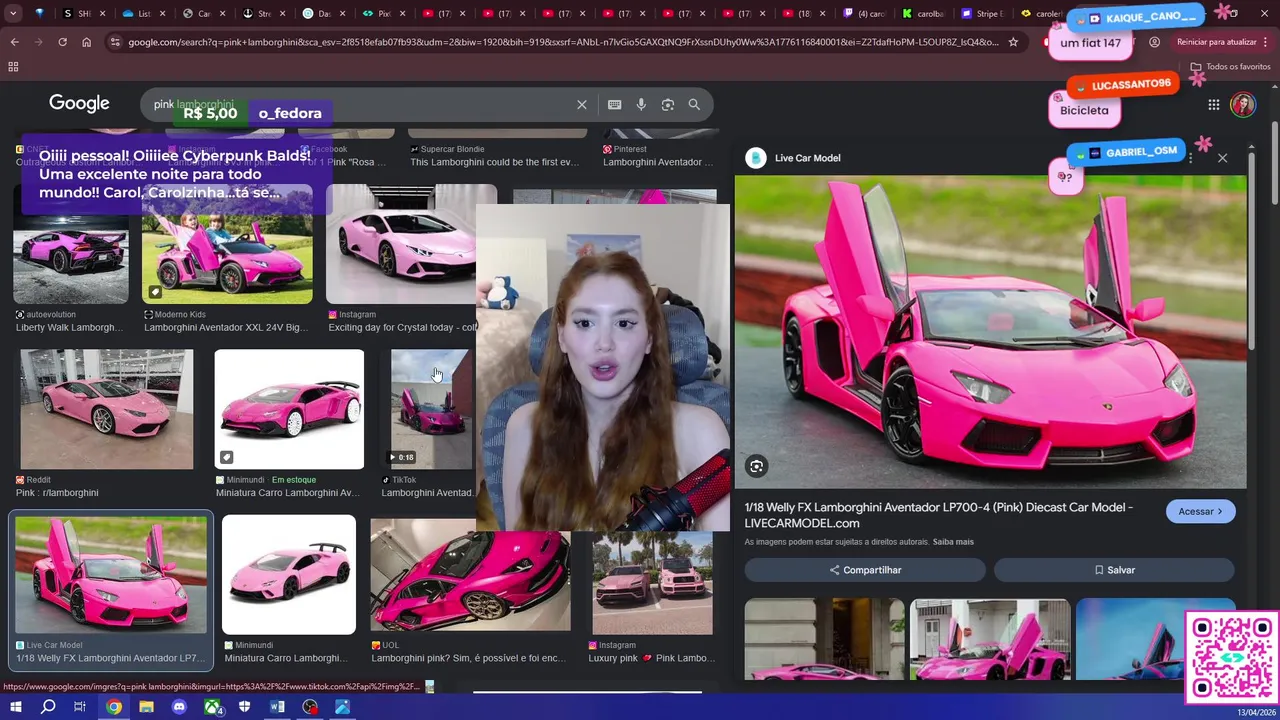Open the Photos app on taskbar
This screenshot has width=1280, height=720.
click(x=343, y=707)
